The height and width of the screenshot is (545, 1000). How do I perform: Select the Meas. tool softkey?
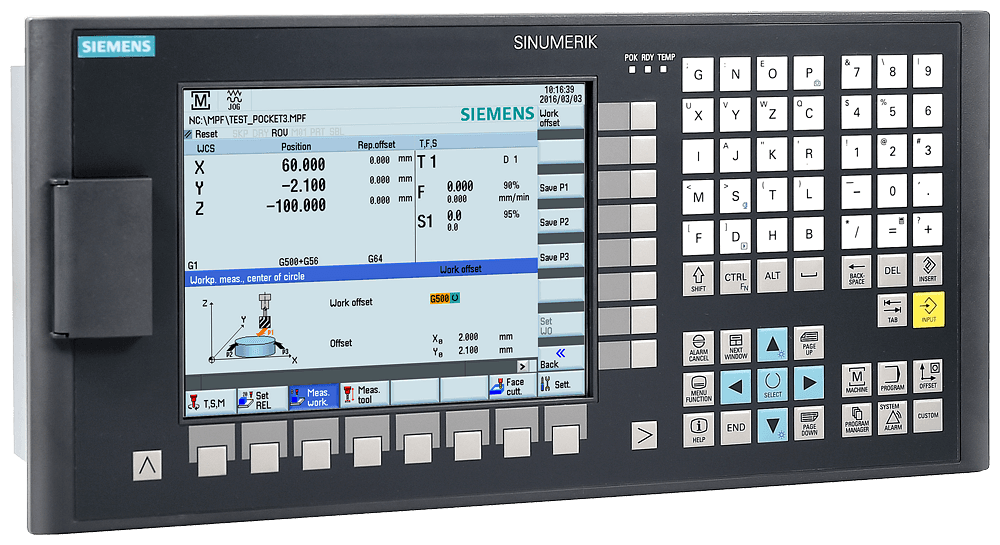pyautogui.click(x=364, y=394)
